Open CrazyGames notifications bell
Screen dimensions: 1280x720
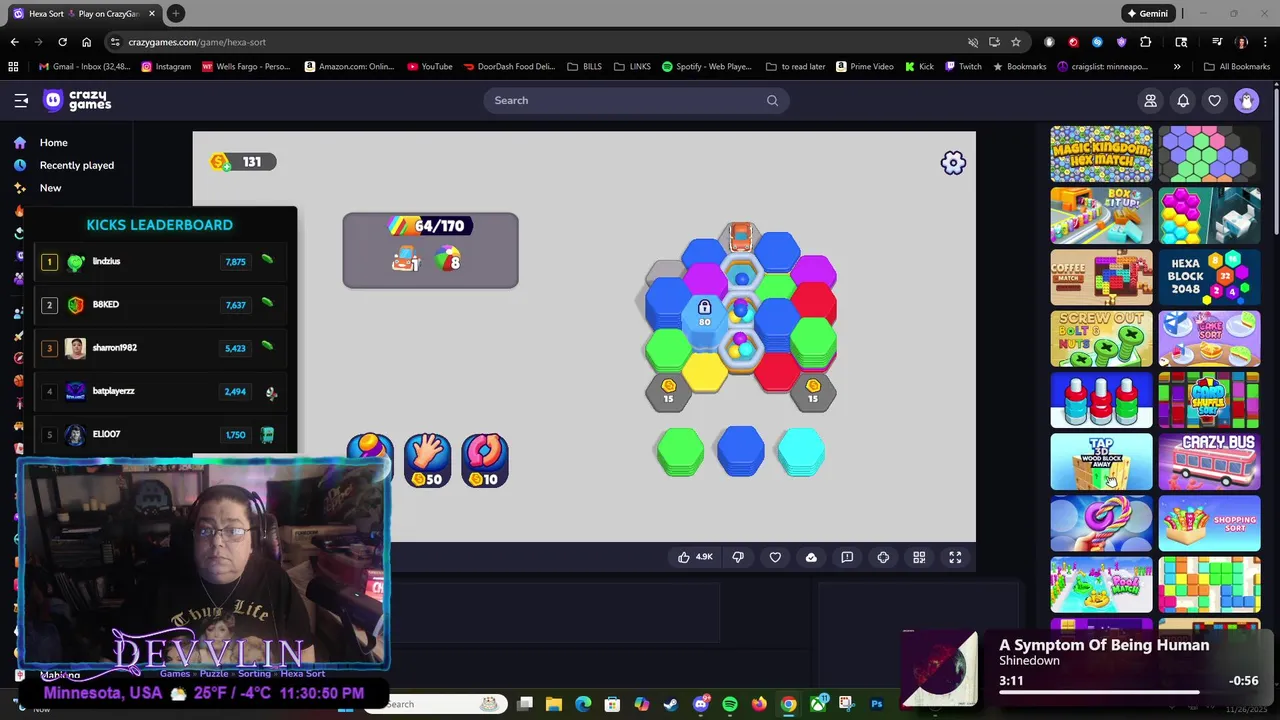(x=1182, y=100)
